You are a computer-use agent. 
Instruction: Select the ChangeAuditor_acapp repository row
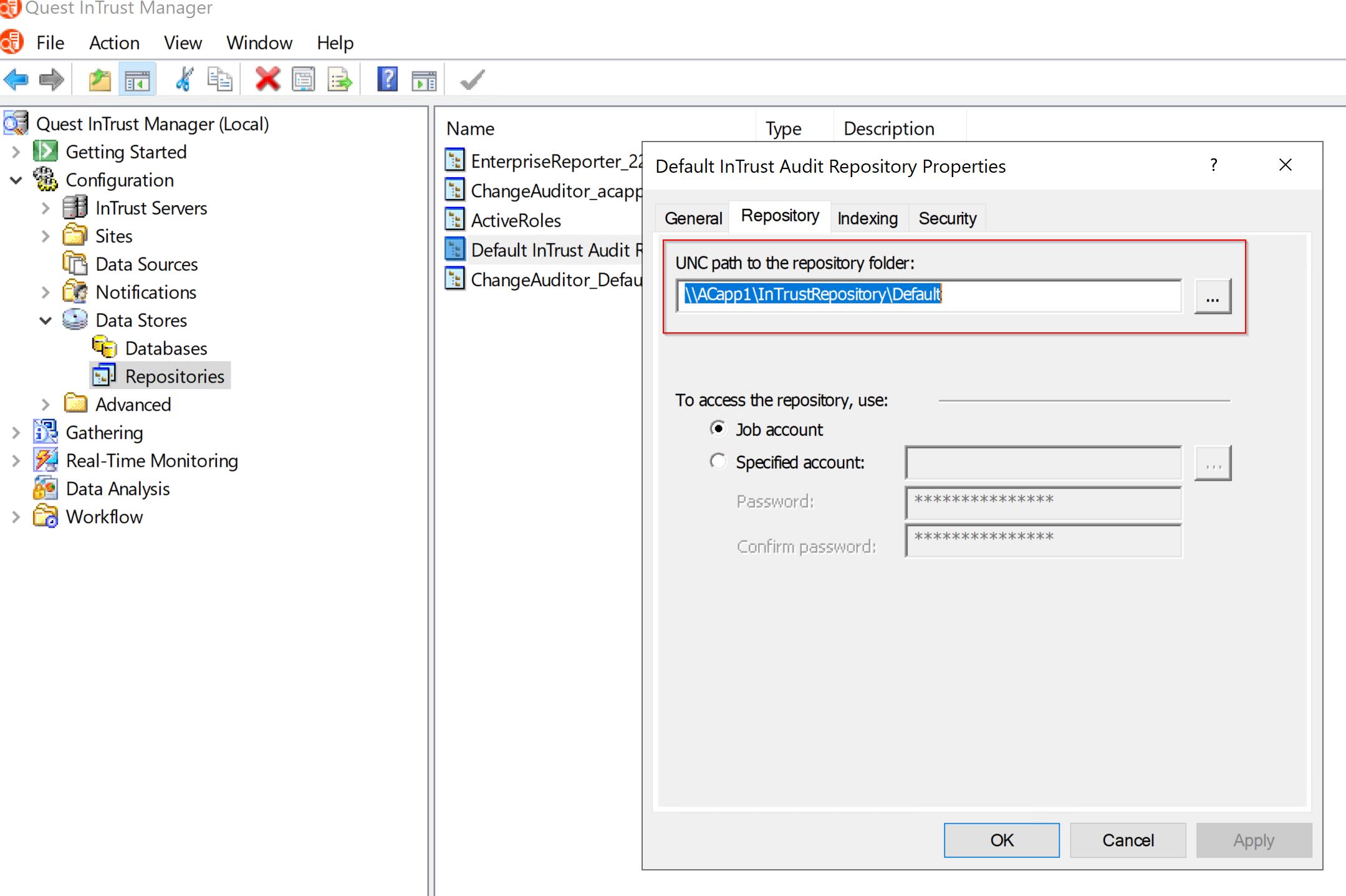[x=543, y=191]
